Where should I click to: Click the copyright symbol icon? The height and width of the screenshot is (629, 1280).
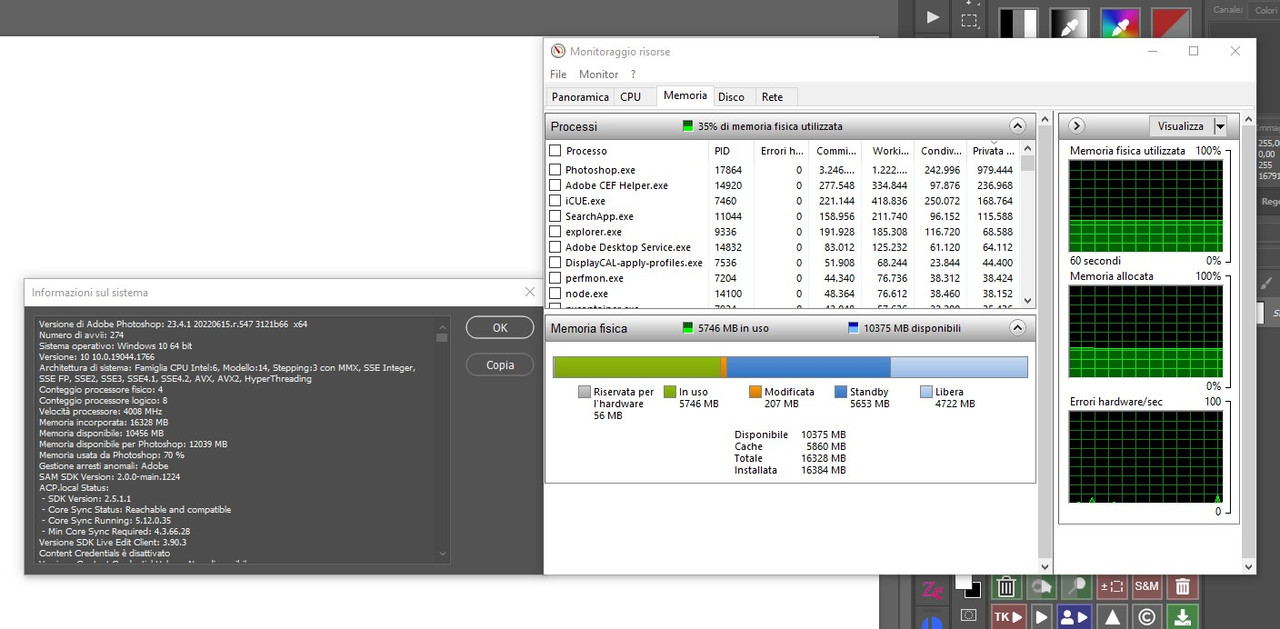pos(1146,617)
